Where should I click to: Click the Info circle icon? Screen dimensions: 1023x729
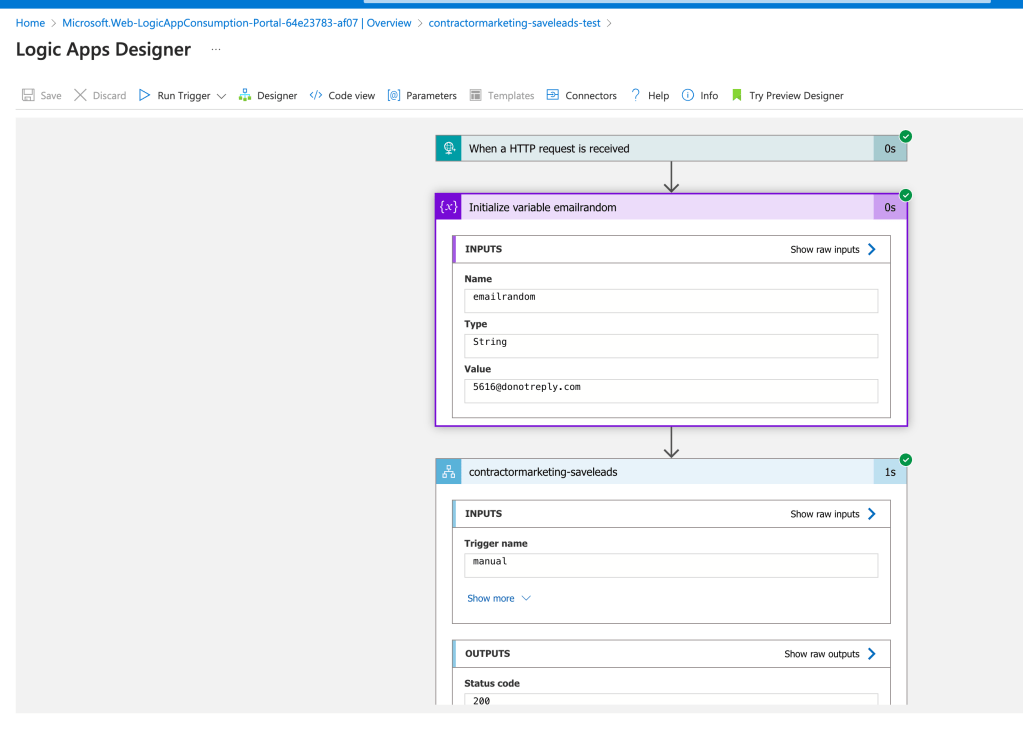pos(688,95)
